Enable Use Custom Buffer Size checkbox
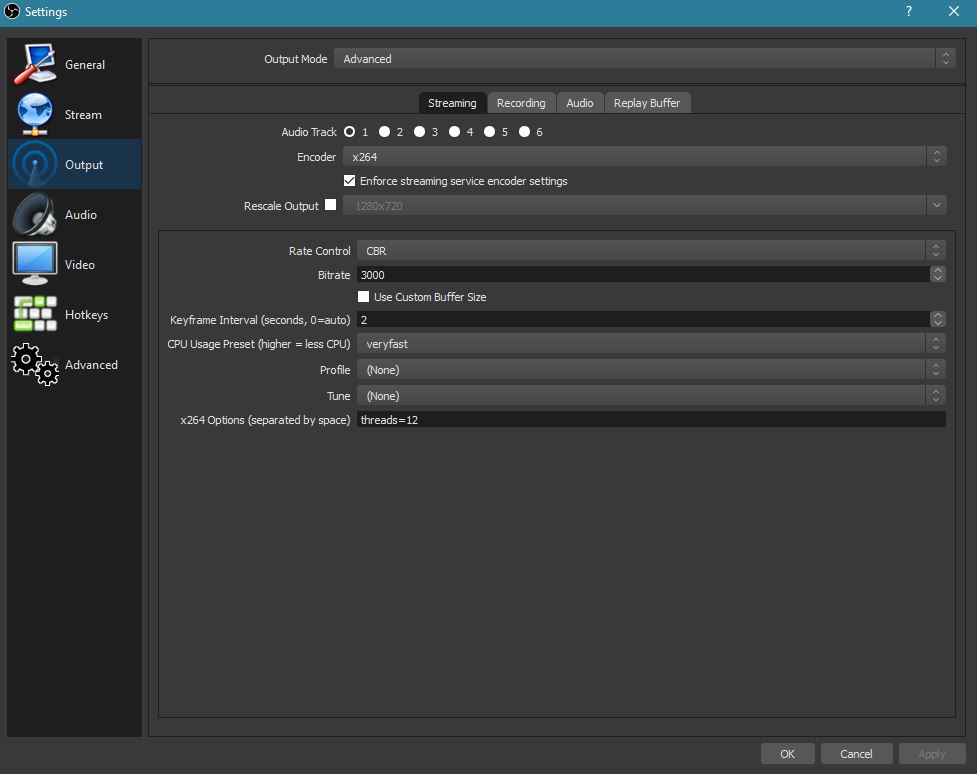 coord(363,297)
